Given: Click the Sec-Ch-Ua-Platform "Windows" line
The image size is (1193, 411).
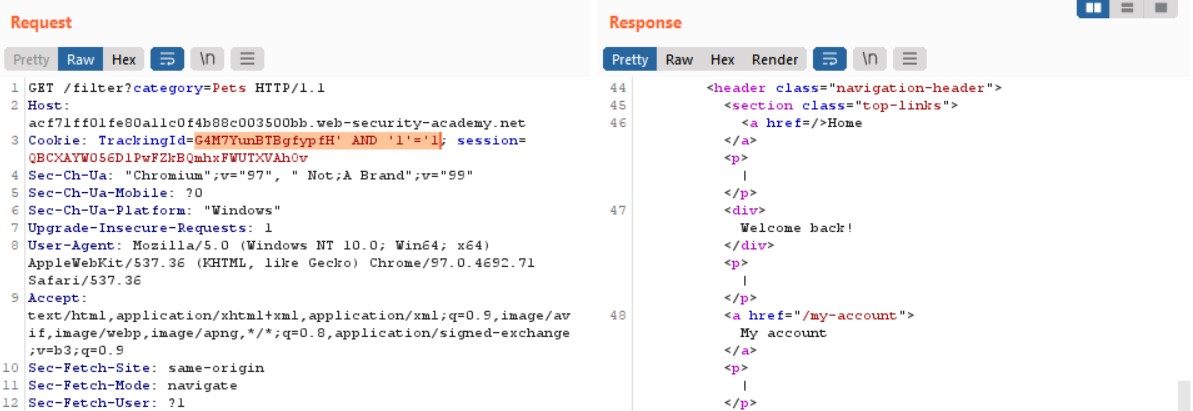Looking at the screenshot, I should (x=154, y=210).
